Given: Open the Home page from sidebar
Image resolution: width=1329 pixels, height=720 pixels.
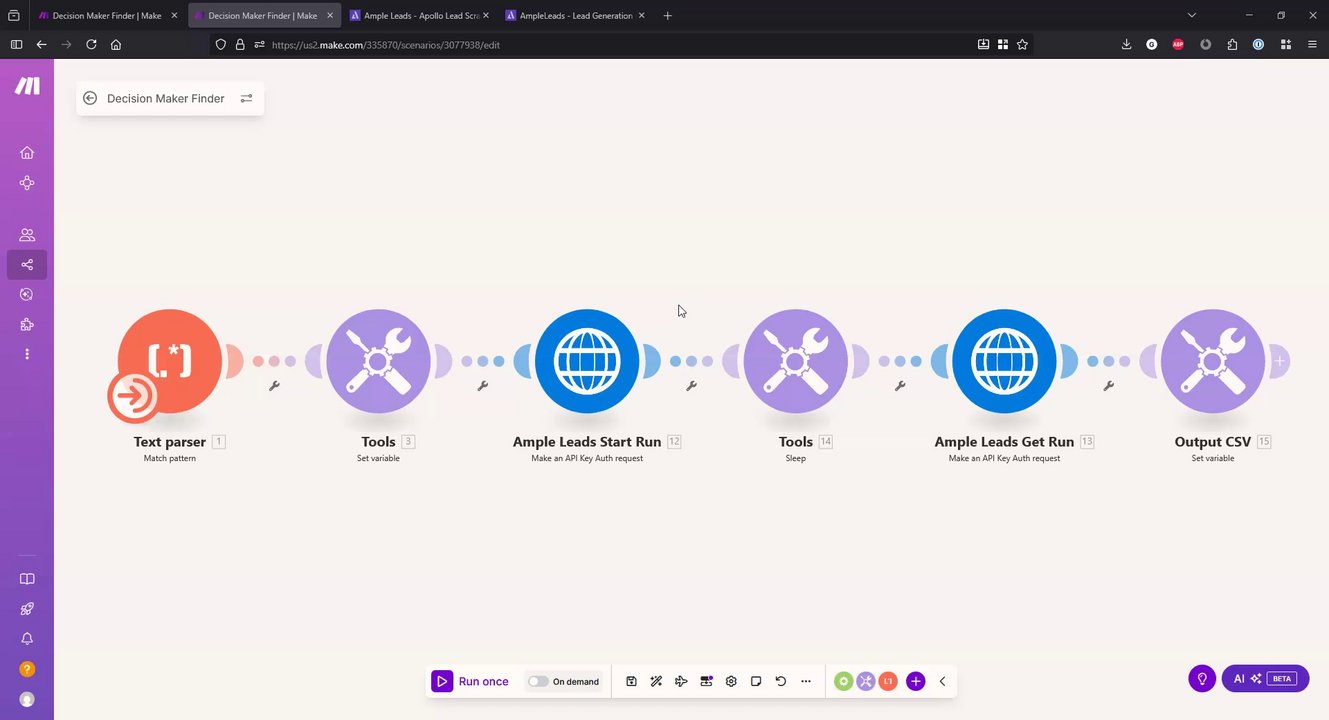Looking at the screenshot, I should [27, 152].
